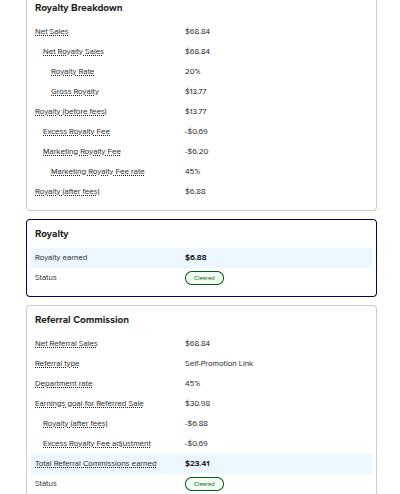Viewport: 400px width, 494px height.
Task: Open Excess Royalty Fee adjustment term
Action: pos(97,444)
